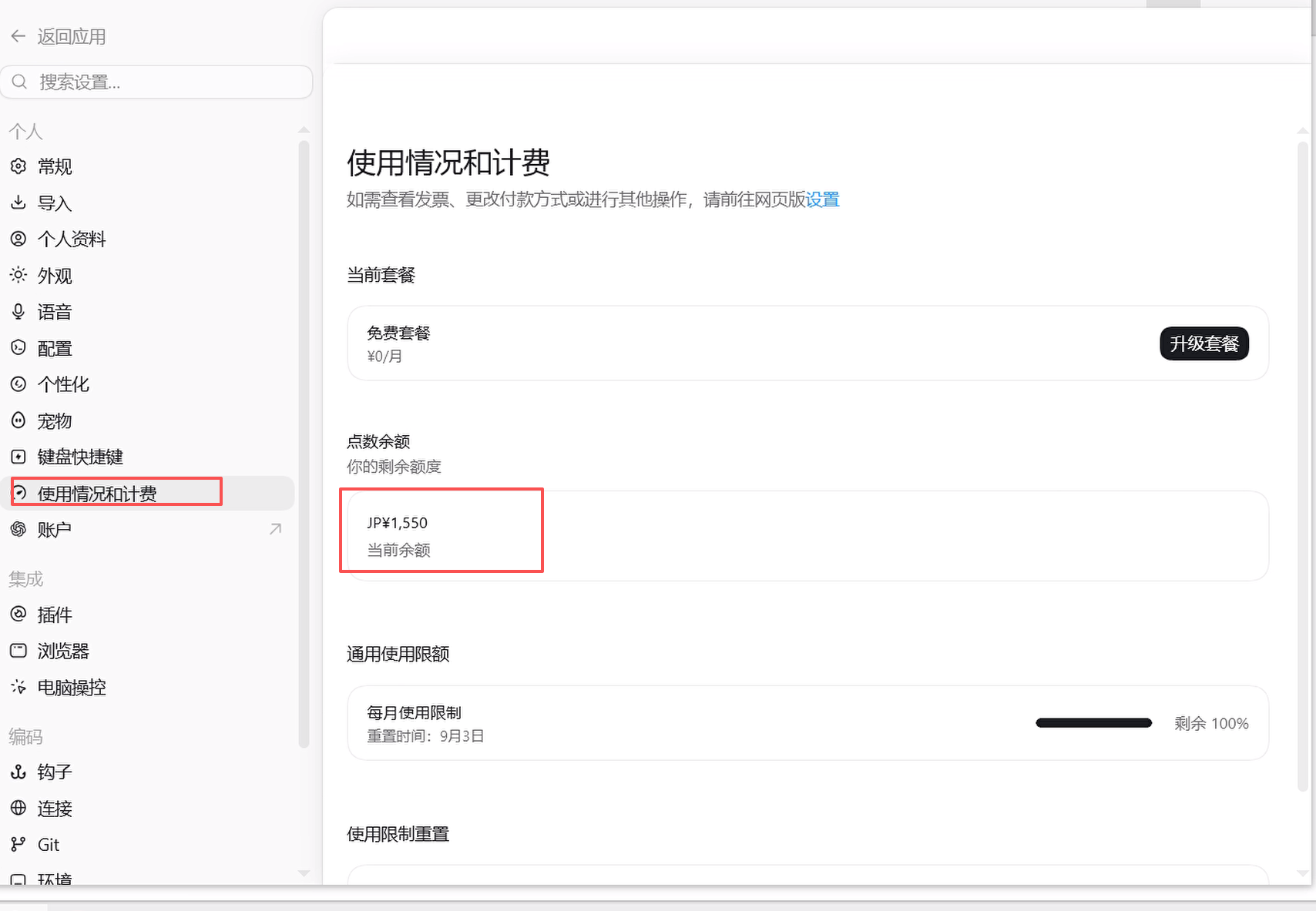Click the 点数余额 heading

(378, 441)
